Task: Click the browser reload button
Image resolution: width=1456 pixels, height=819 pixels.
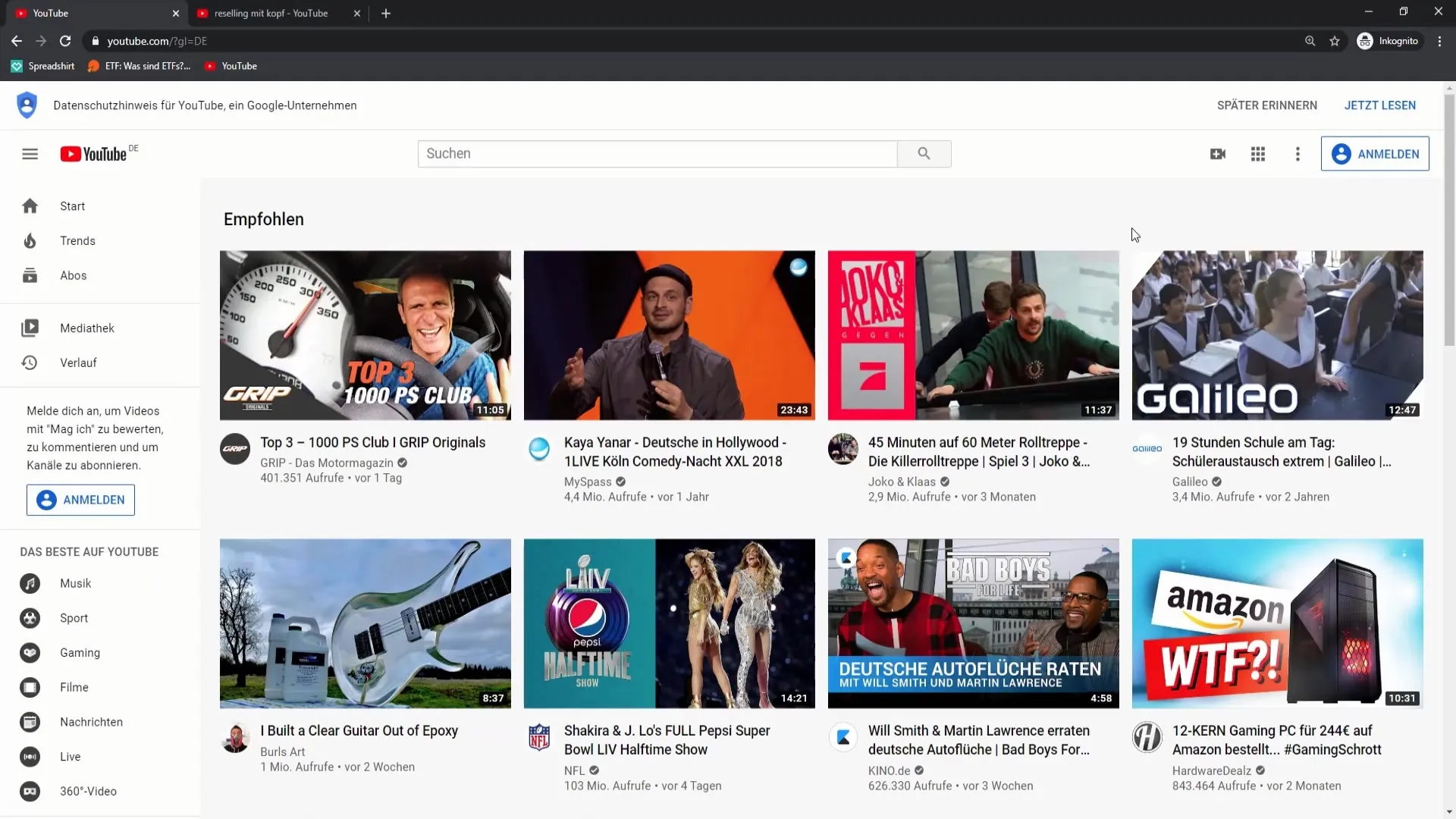Action: pyautogui.click(x=65, y=41)
